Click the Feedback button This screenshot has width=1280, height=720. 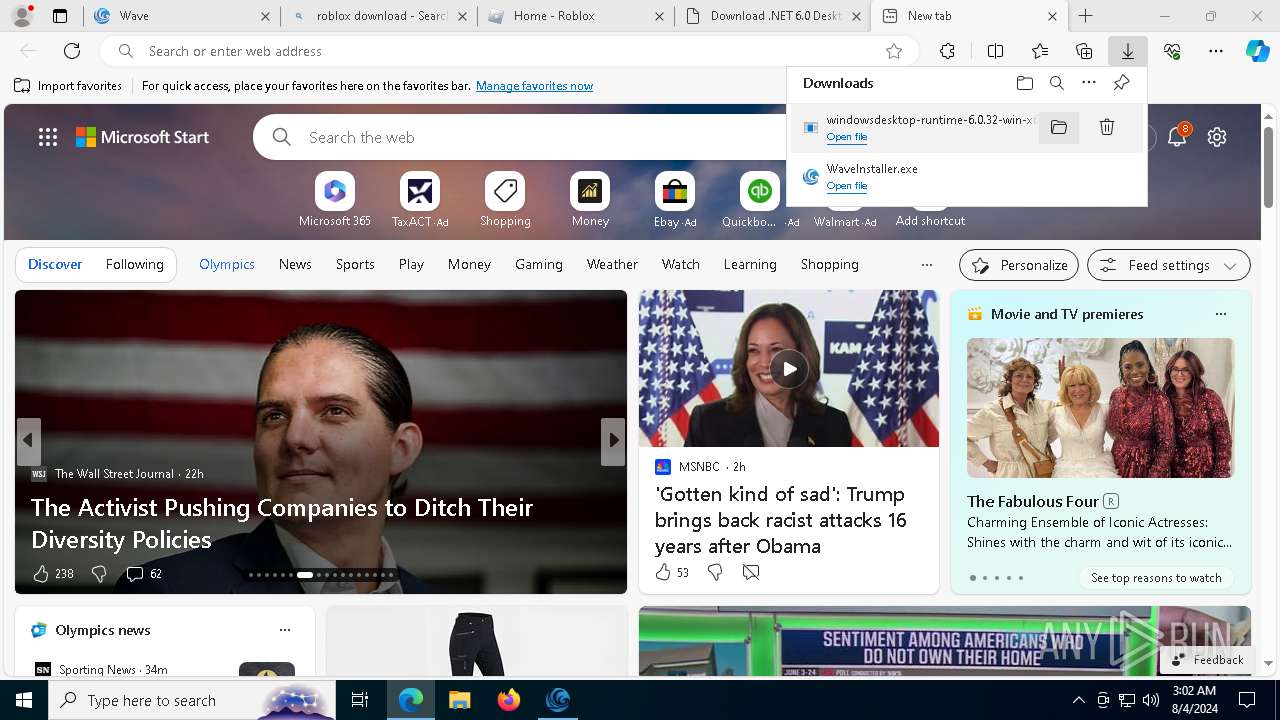[1207, 660]
